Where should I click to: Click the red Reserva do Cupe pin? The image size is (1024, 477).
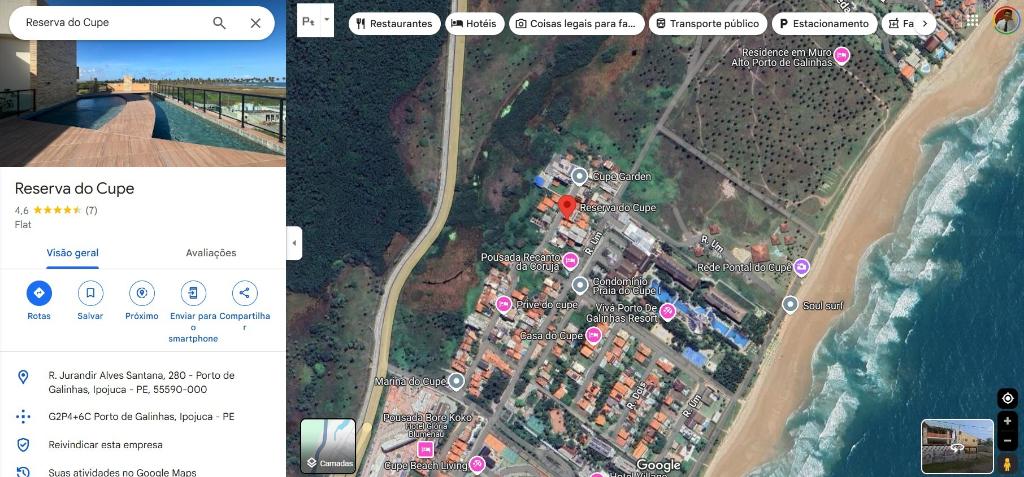coord(567,206)
